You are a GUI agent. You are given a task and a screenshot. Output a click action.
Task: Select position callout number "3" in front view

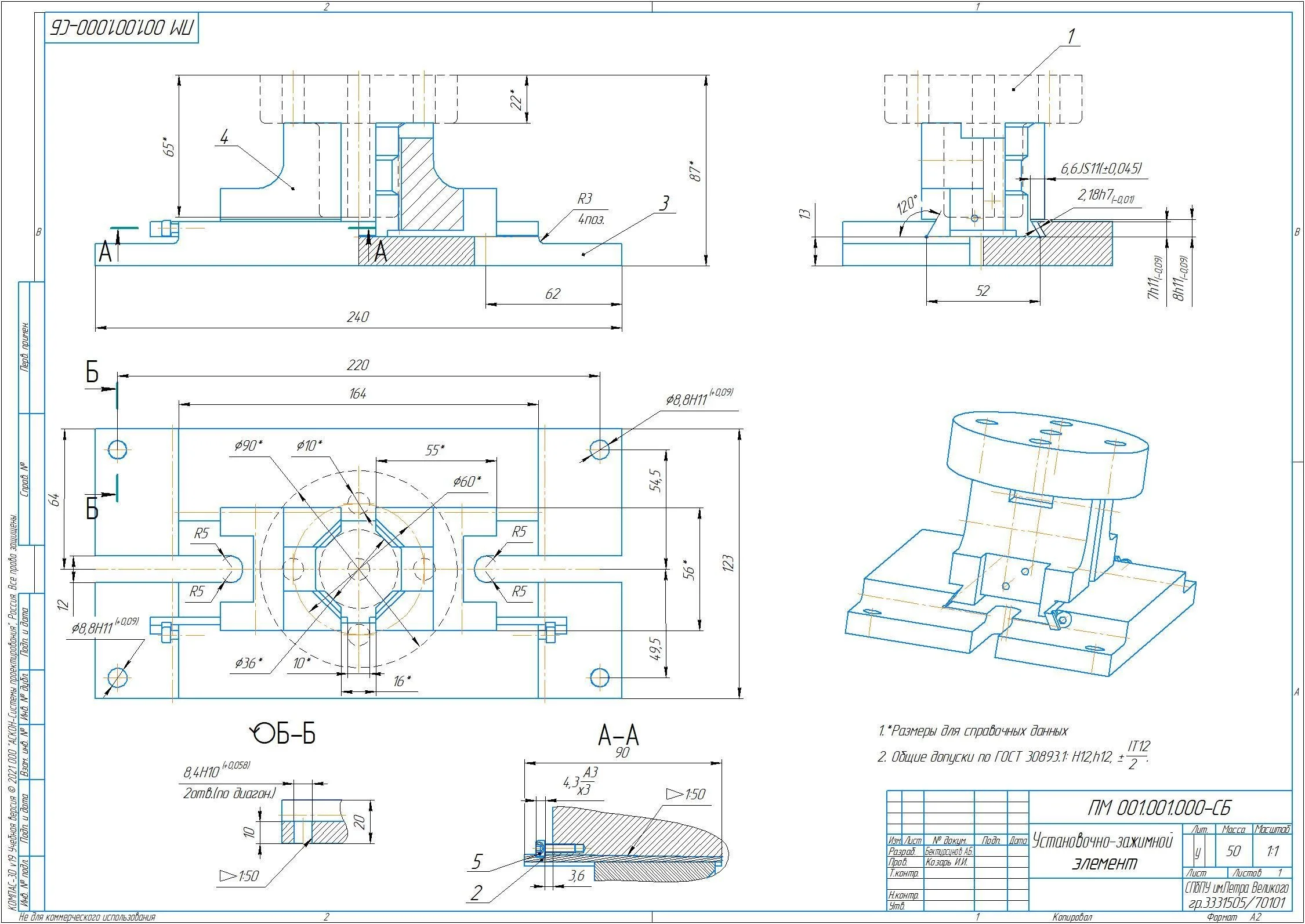pos(665,203)
